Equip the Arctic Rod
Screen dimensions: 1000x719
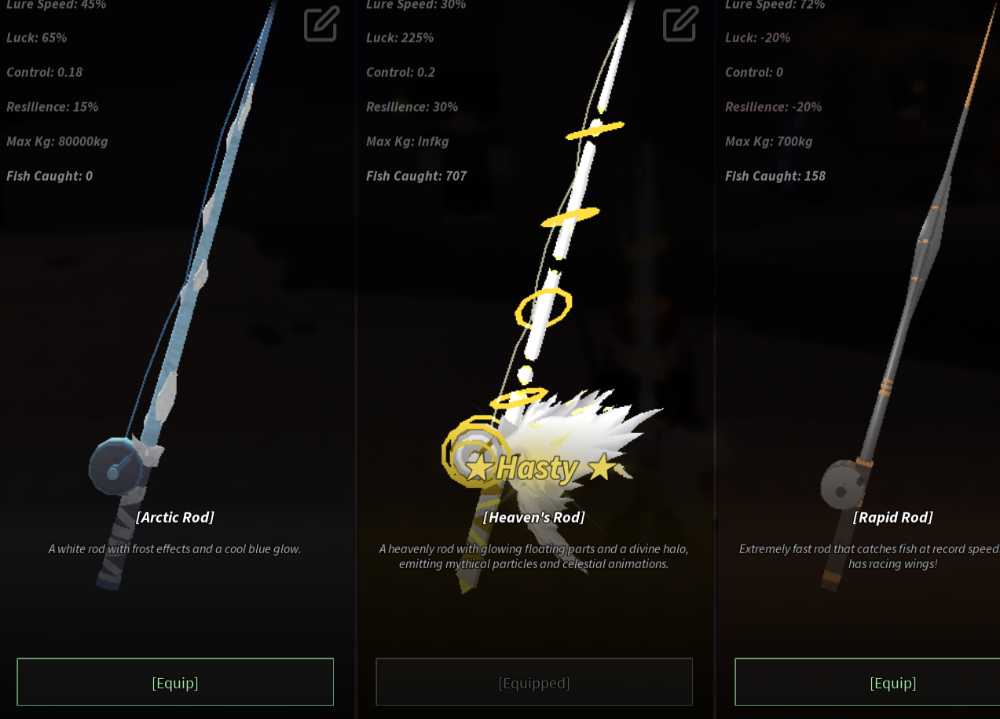(175, 682)
